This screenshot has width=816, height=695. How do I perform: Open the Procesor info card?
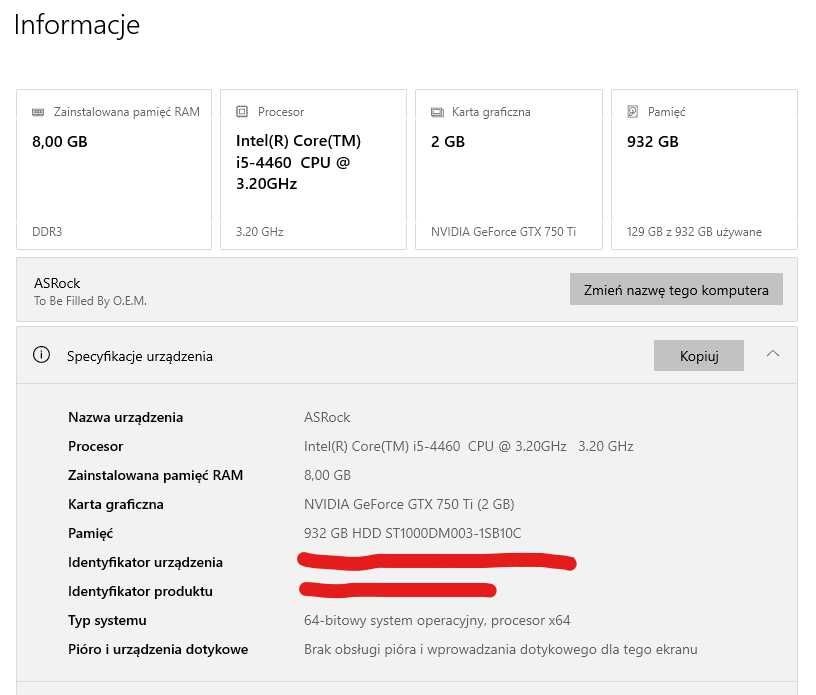coord(312,169)
